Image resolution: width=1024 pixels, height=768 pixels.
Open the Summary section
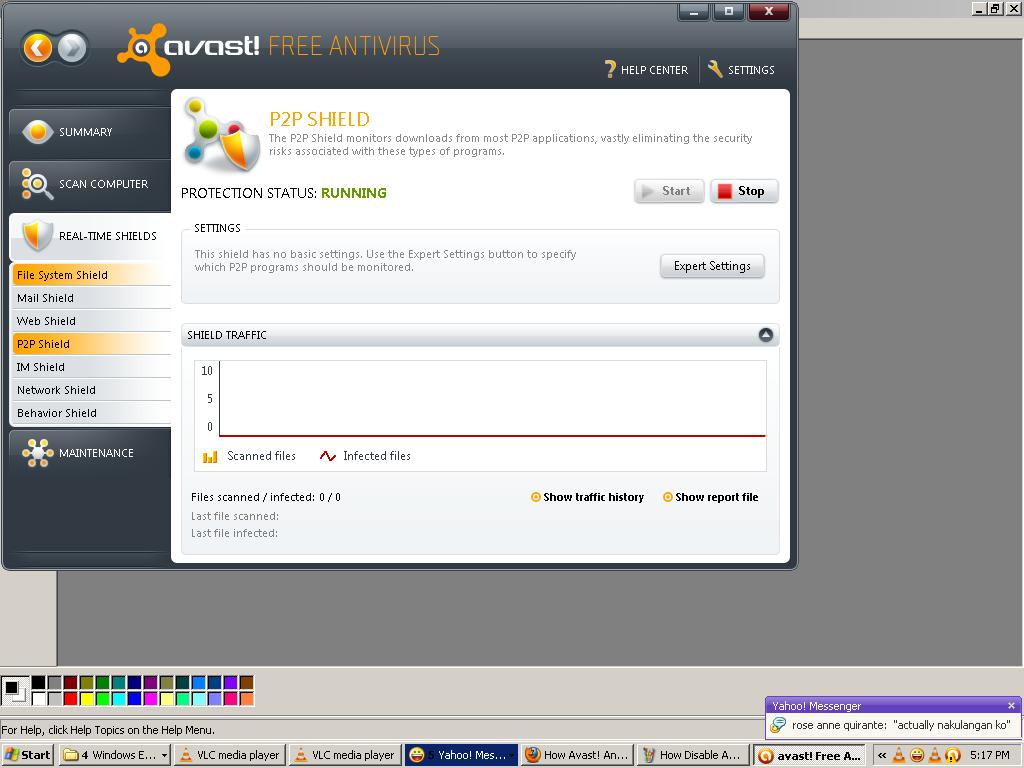pyautogui.click(x=90, y=132)
